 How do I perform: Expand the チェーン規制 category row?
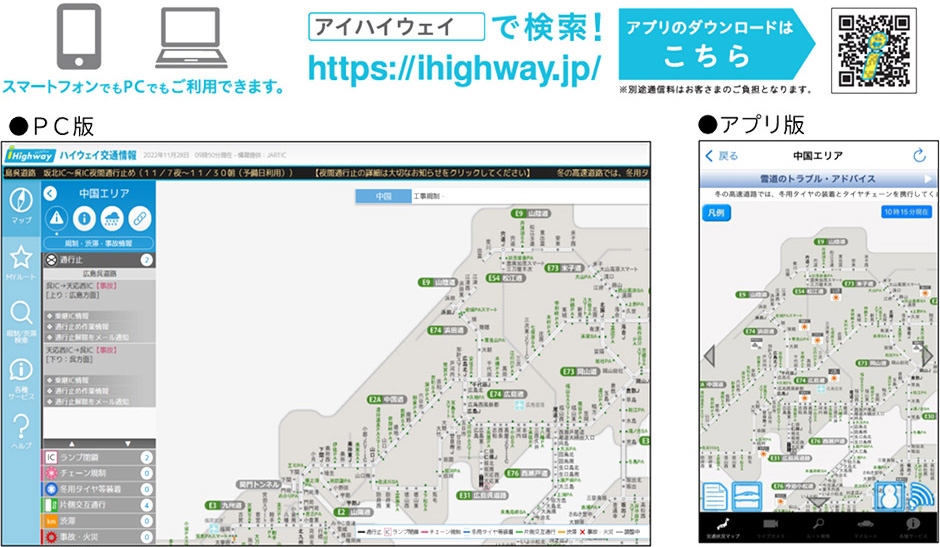(99, 473)
